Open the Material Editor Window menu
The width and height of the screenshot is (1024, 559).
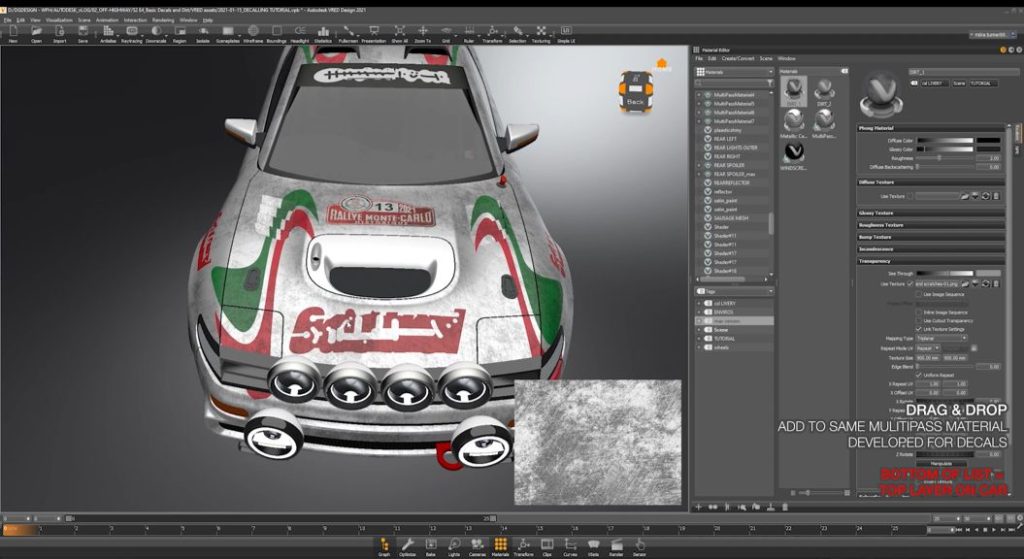click(x=786, y=59)
